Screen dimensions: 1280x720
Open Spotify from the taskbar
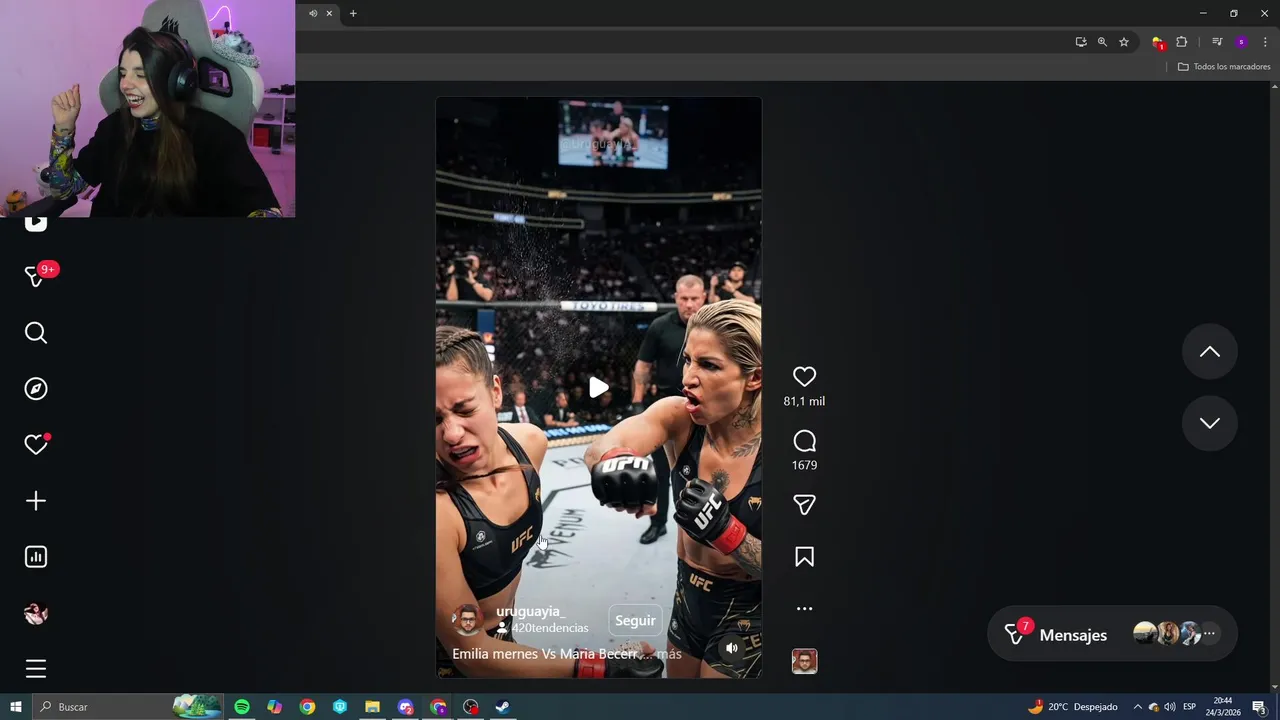(242, 707)
